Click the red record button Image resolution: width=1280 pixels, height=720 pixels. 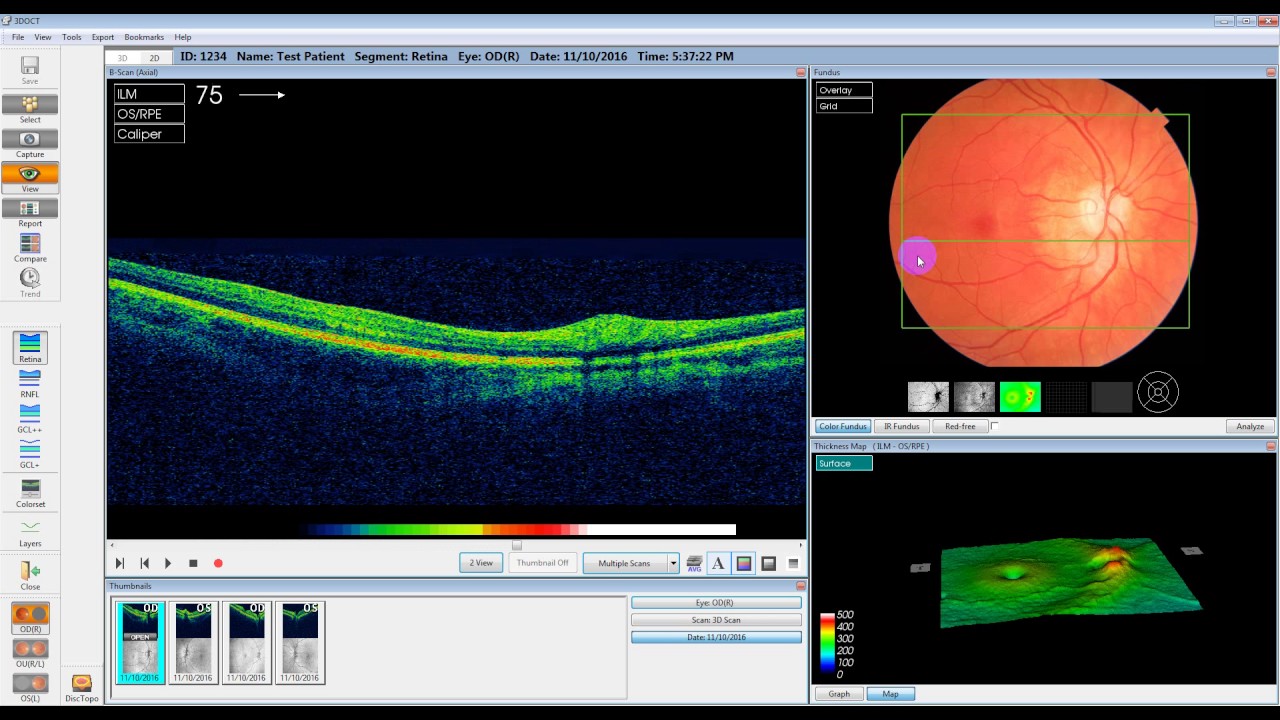tap(218, 563)
